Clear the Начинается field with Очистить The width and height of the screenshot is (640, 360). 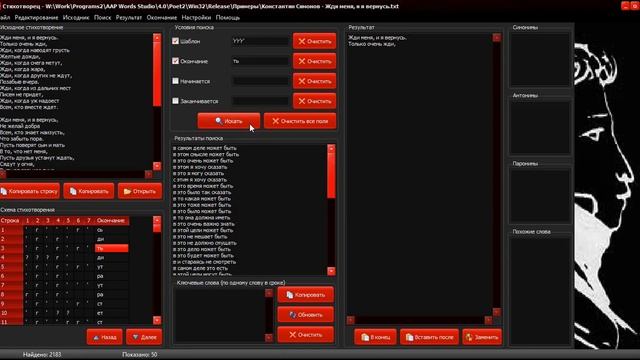(314, 81)
